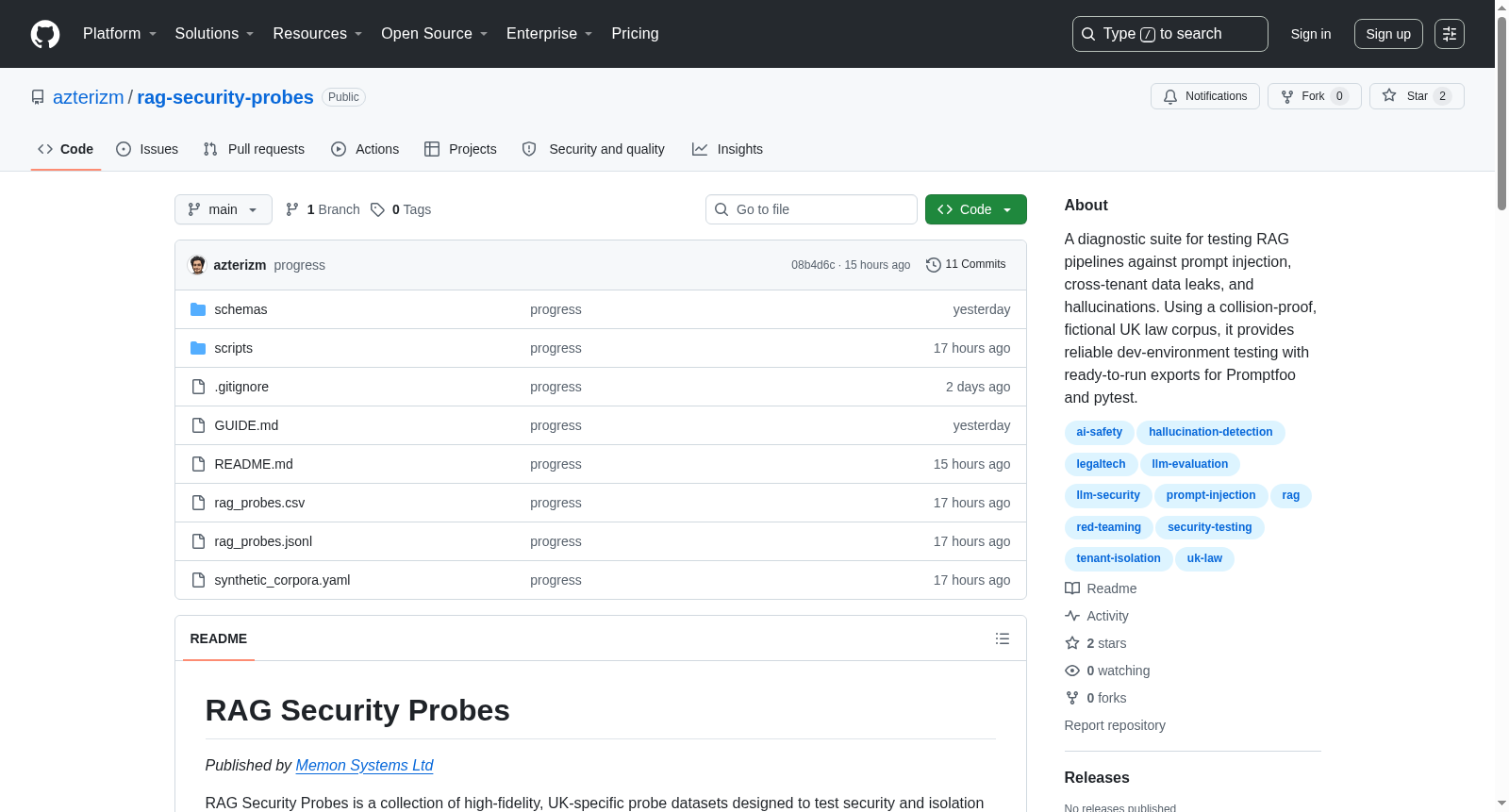Image resolution: width=1509 pixels, height=812 pixels.
Task: Open the Security and quality tab
Action: pos(593,149)
